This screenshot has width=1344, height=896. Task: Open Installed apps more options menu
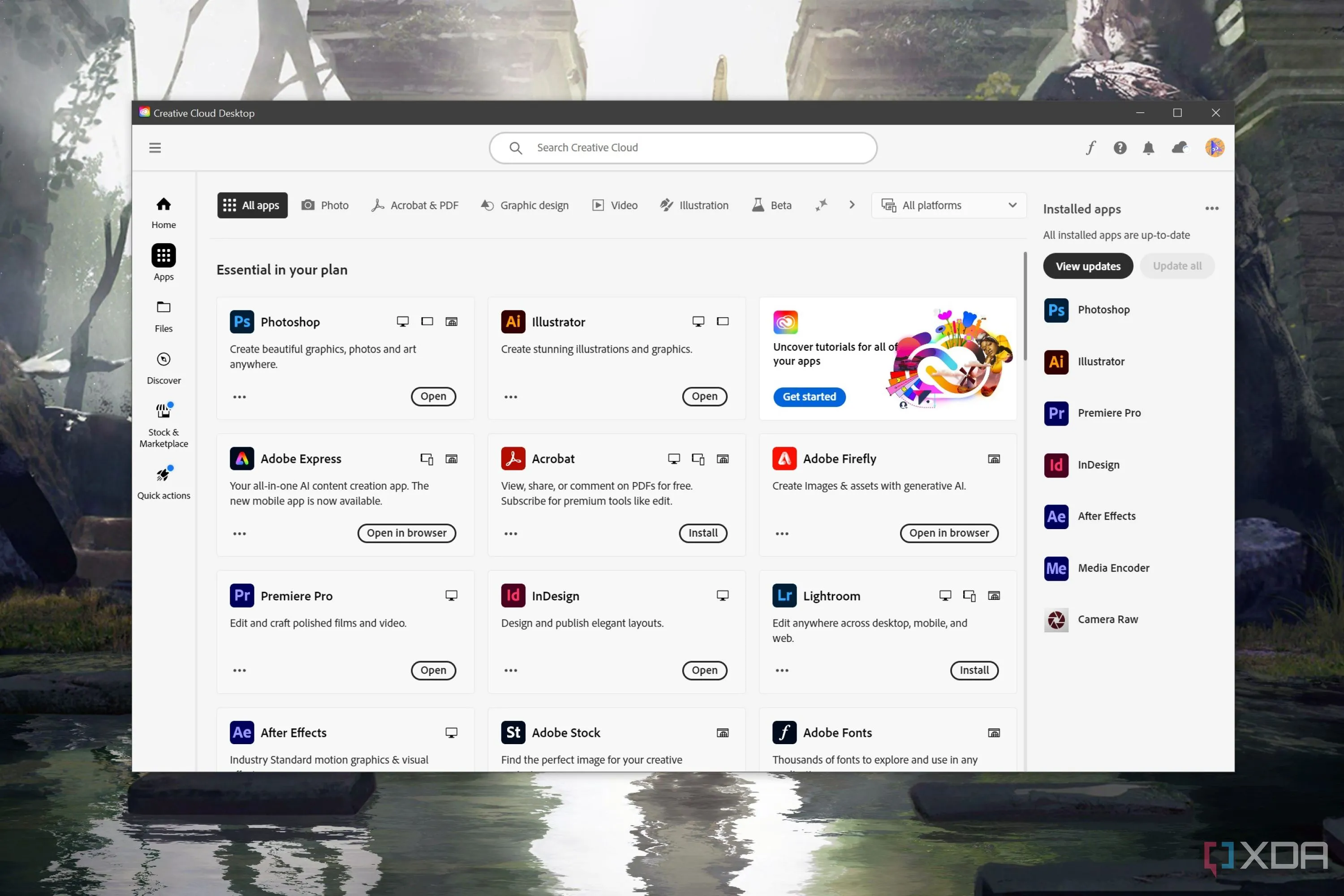pyautogui.click(x=1211, y=209)
